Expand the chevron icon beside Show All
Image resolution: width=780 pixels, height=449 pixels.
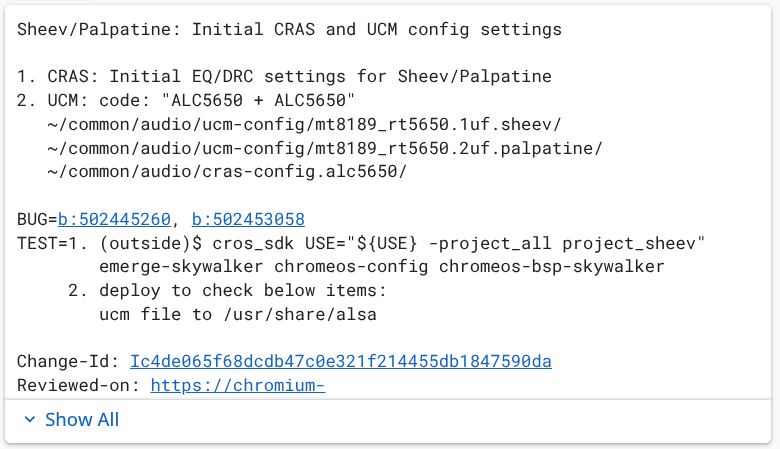(29, 420)
